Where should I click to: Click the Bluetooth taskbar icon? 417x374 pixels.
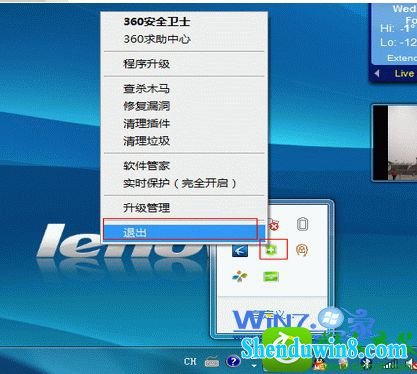366,364
